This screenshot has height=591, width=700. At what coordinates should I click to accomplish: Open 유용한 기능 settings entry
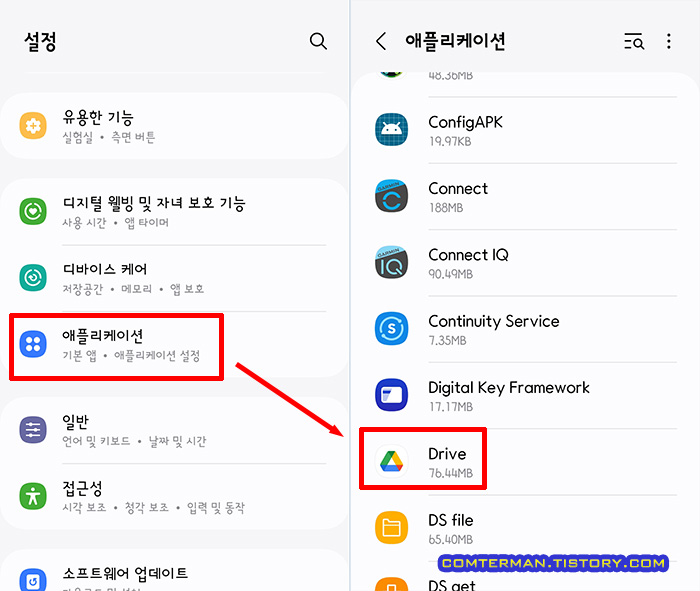point(174,126)
